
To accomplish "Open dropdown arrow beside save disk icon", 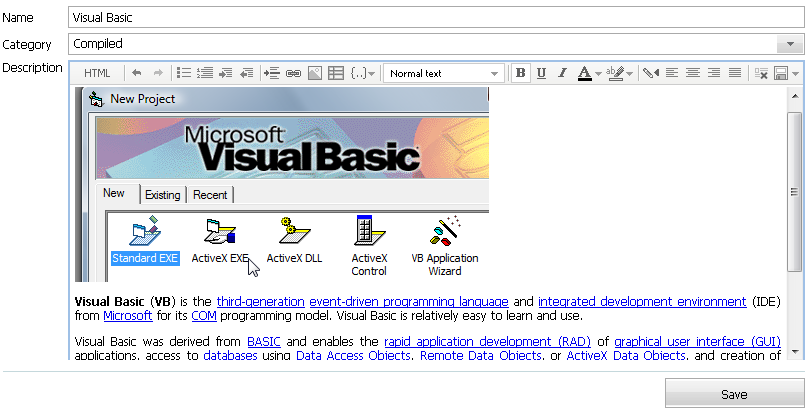I will 796,74.
